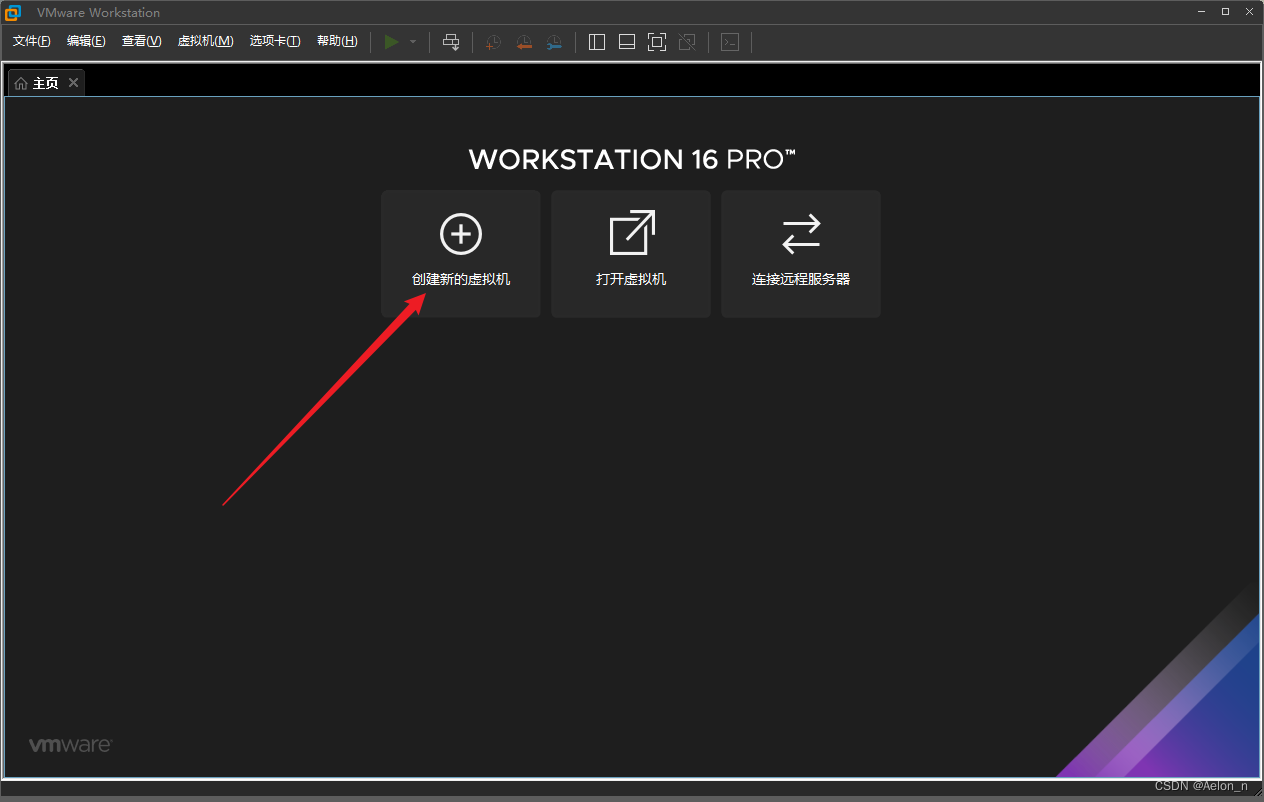Click the take snapshot clock icon
1264x802 pixels.
tap(493, 42)
